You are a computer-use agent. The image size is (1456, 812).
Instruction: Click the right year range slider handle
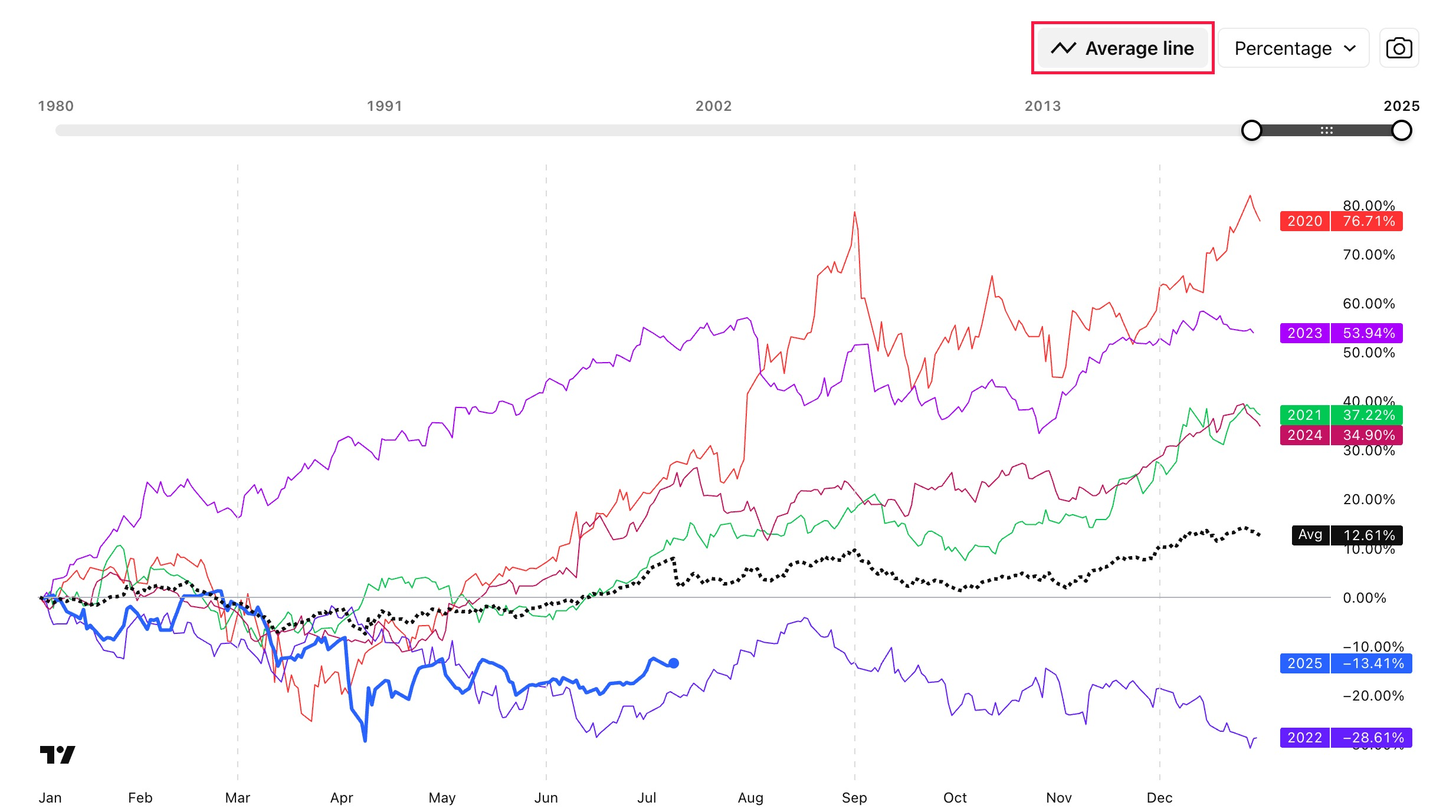click(x=1401, y=130)
